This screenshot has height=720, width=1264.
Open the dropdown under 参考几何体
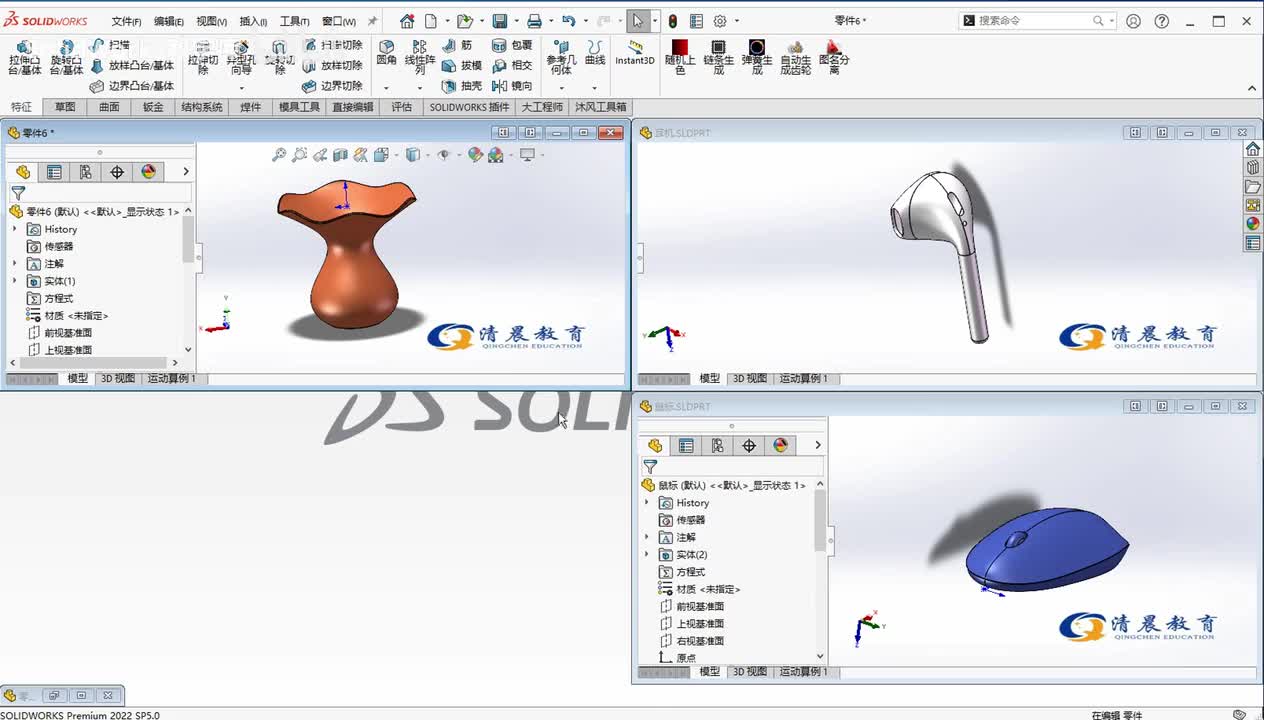[561, 89]
